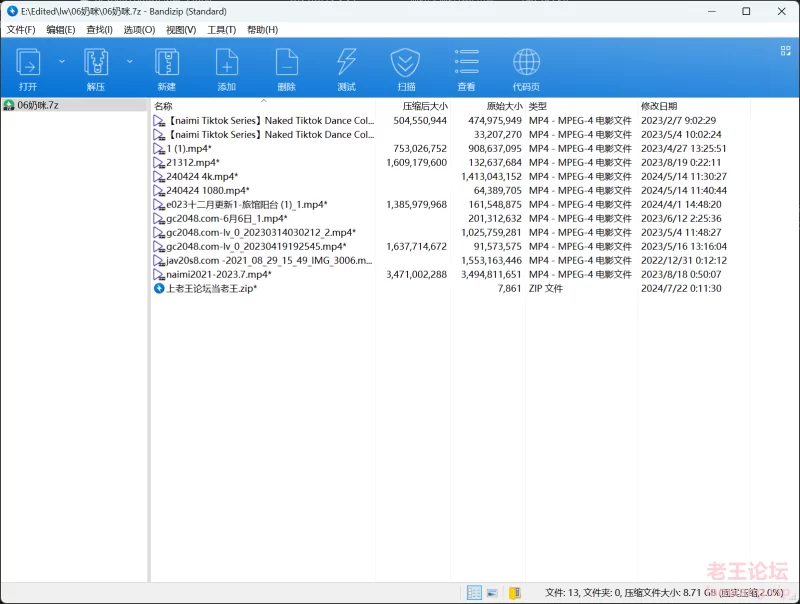Click the blue icon of 上老王论坛当老王.zip
The image size is (800, 604).
pos(159,288)
